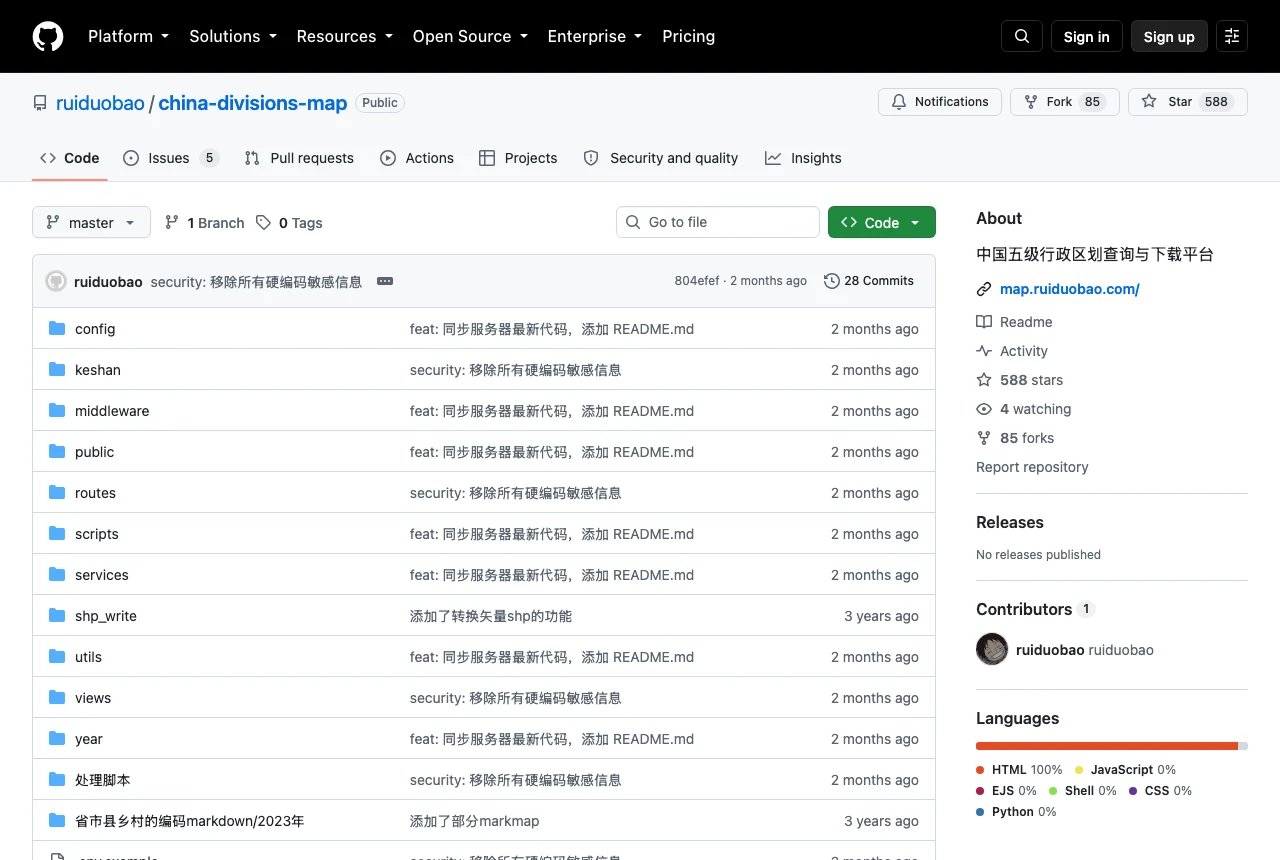Open the green Code dropdown button
Image resolution: width=1280 pixels, height=860 pixels.
coord(882,222)
